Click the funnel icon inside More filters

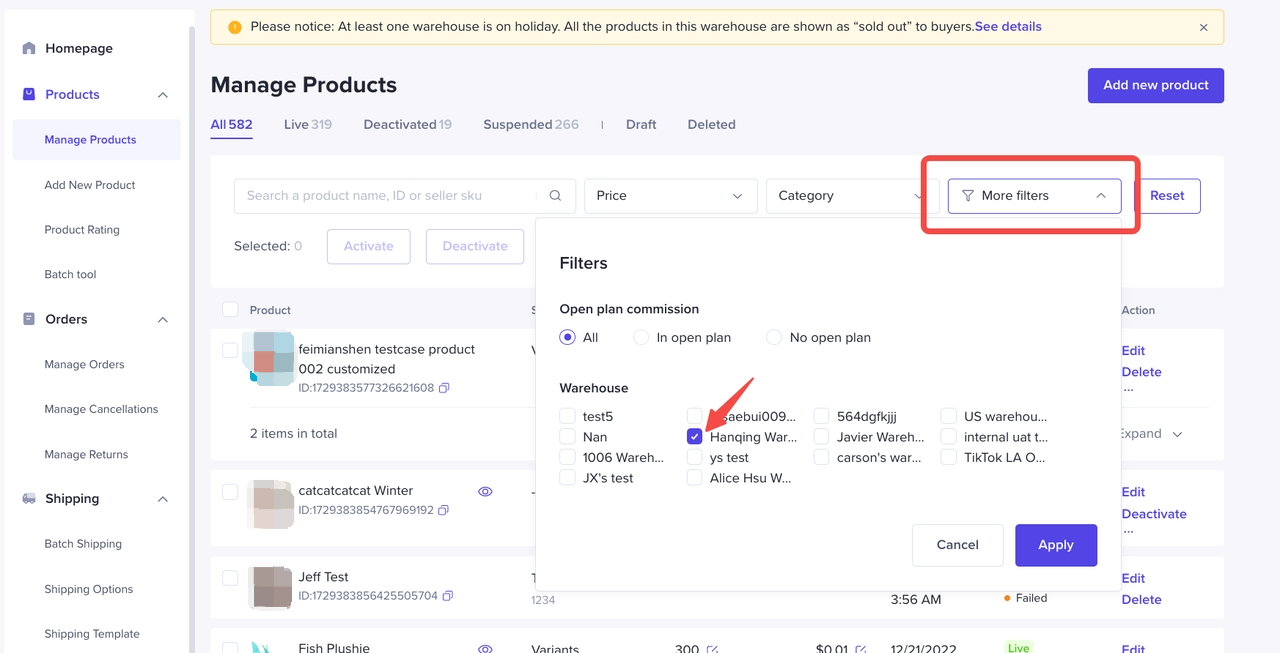pos(968,196)
